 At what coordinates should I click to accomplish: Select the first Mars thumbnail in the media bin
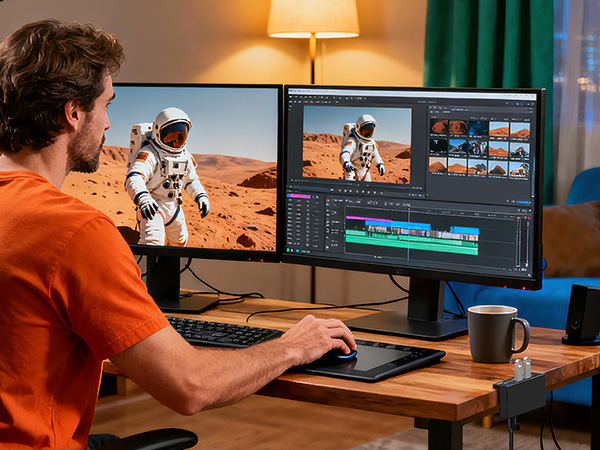click(x=439, y=128)
